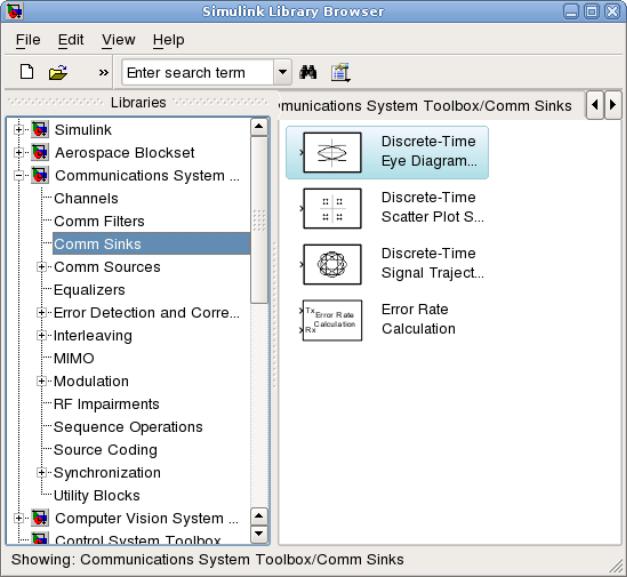Click the library tree vertical scrollbar thumb
This screenshot has height=577, width=627.
[x=259, y=220]
